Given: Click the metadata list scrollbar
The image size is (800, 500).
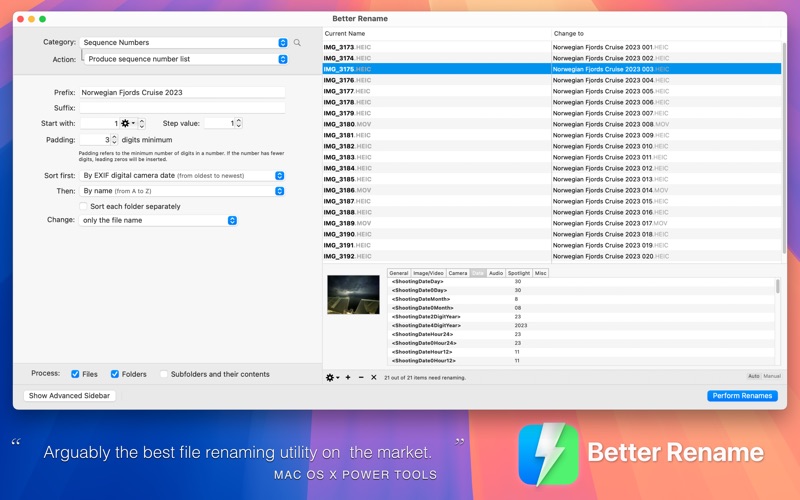Looking at the screenshot, I should [778, 286].
